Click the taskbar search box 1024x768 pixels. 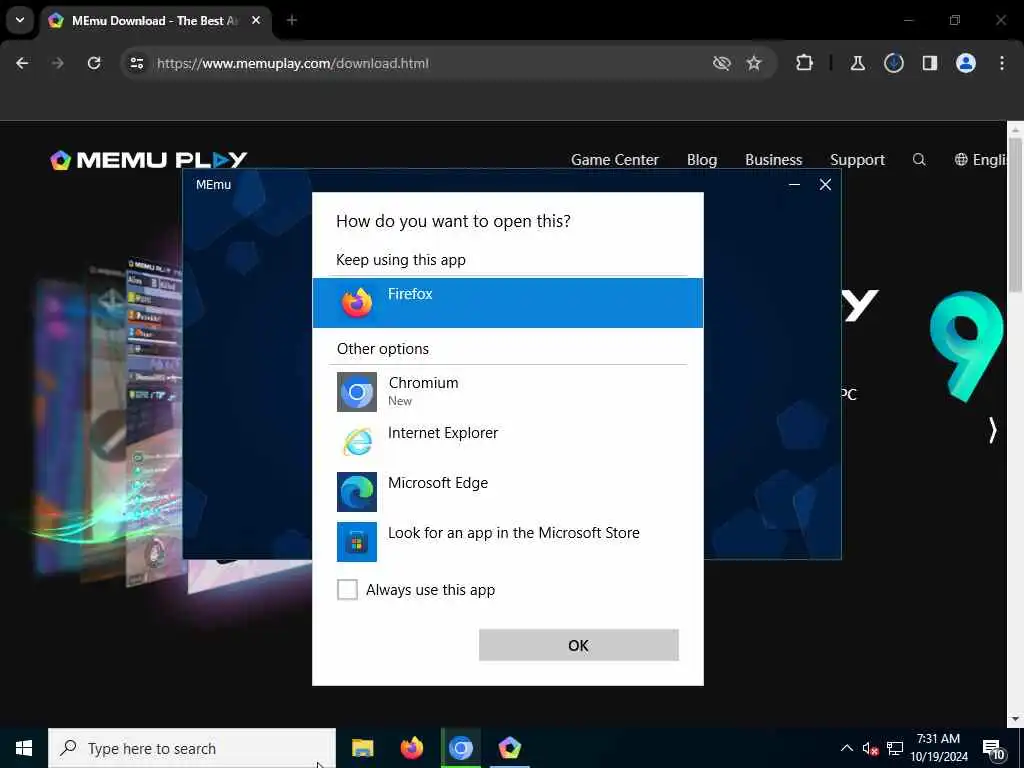192,748
